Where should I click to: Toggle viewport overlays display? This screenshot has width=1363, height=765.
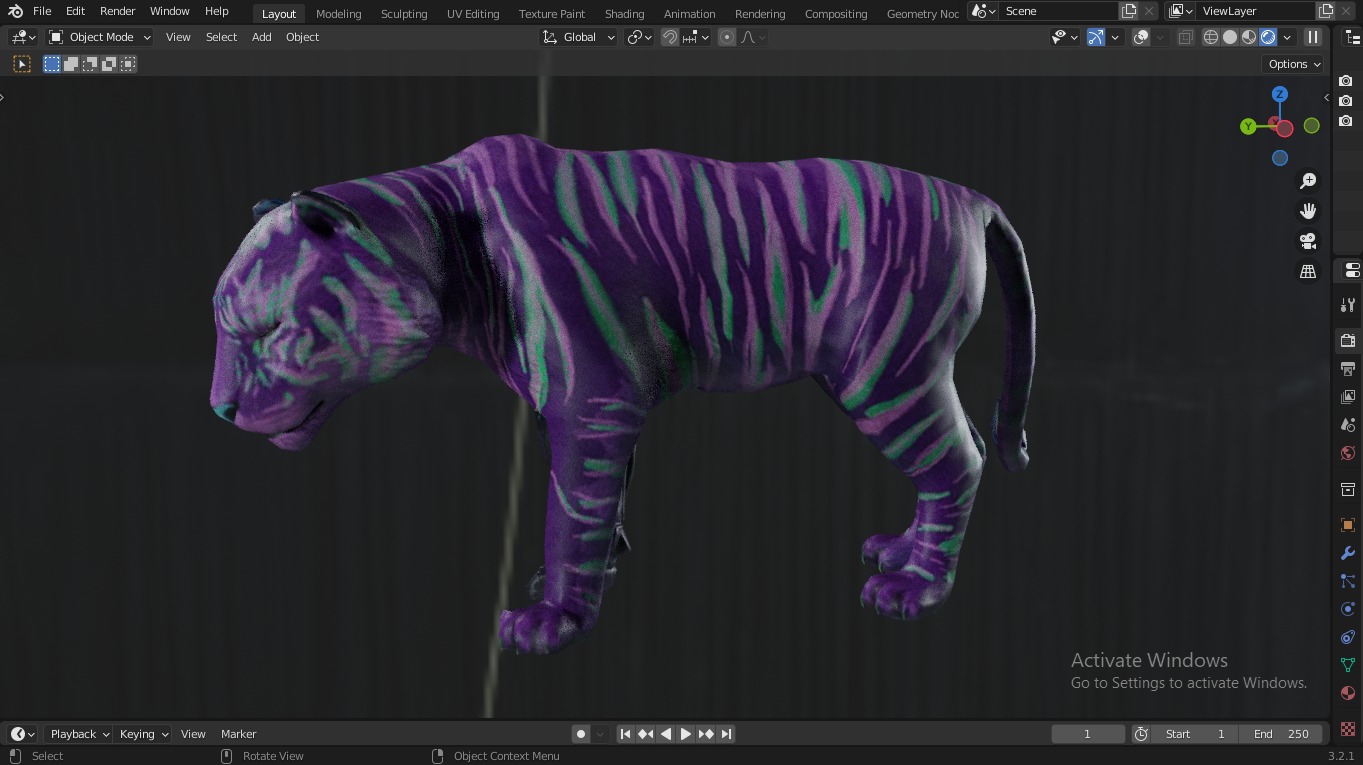pyautogui.click(x=1141, y=37)
